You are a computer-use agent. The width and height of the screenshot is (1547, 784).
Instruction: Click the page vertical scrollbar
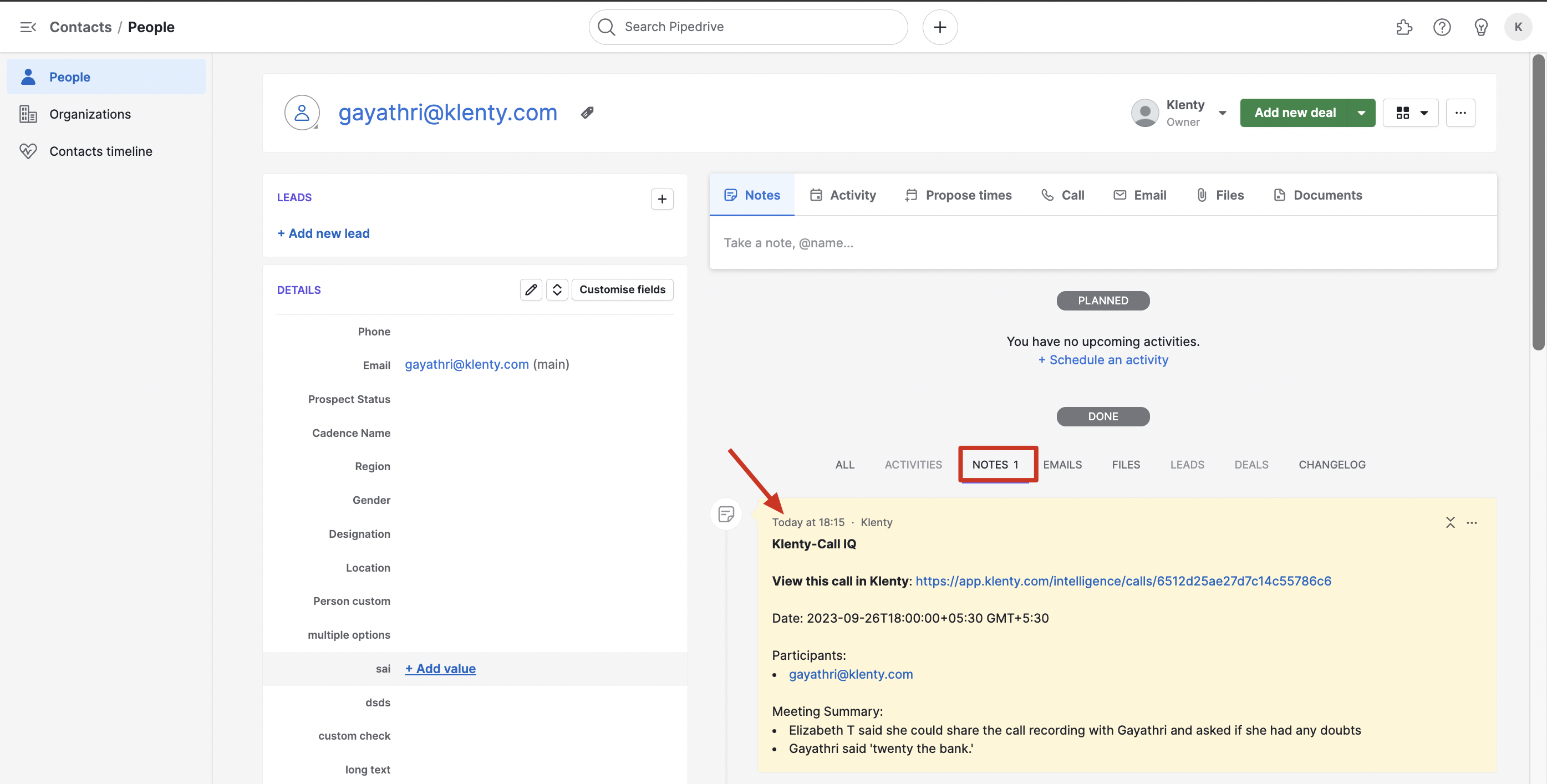pos(1538,204)
